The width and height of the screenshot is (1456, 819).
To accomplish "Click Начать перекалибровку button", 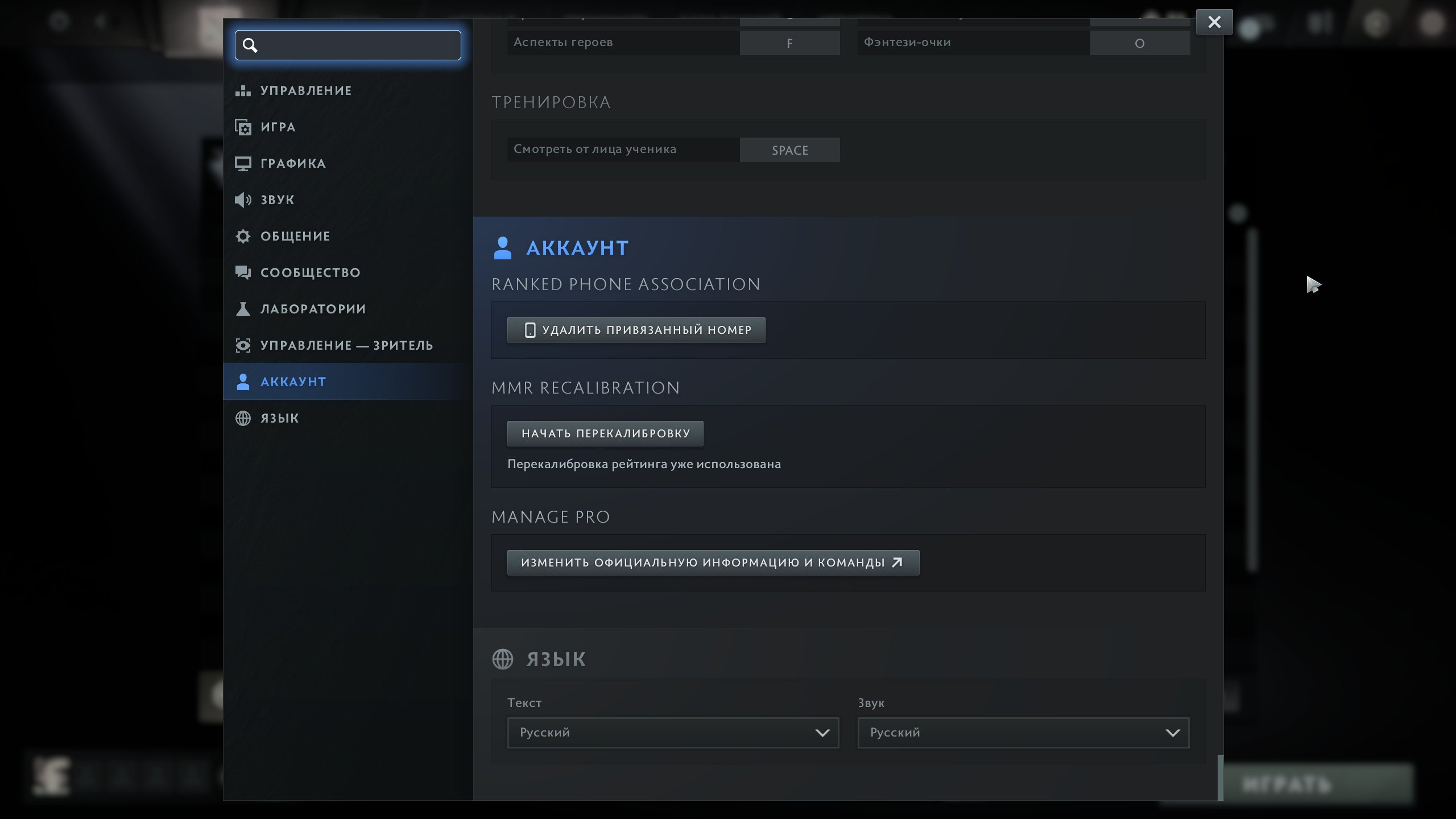I will (605, 433).
